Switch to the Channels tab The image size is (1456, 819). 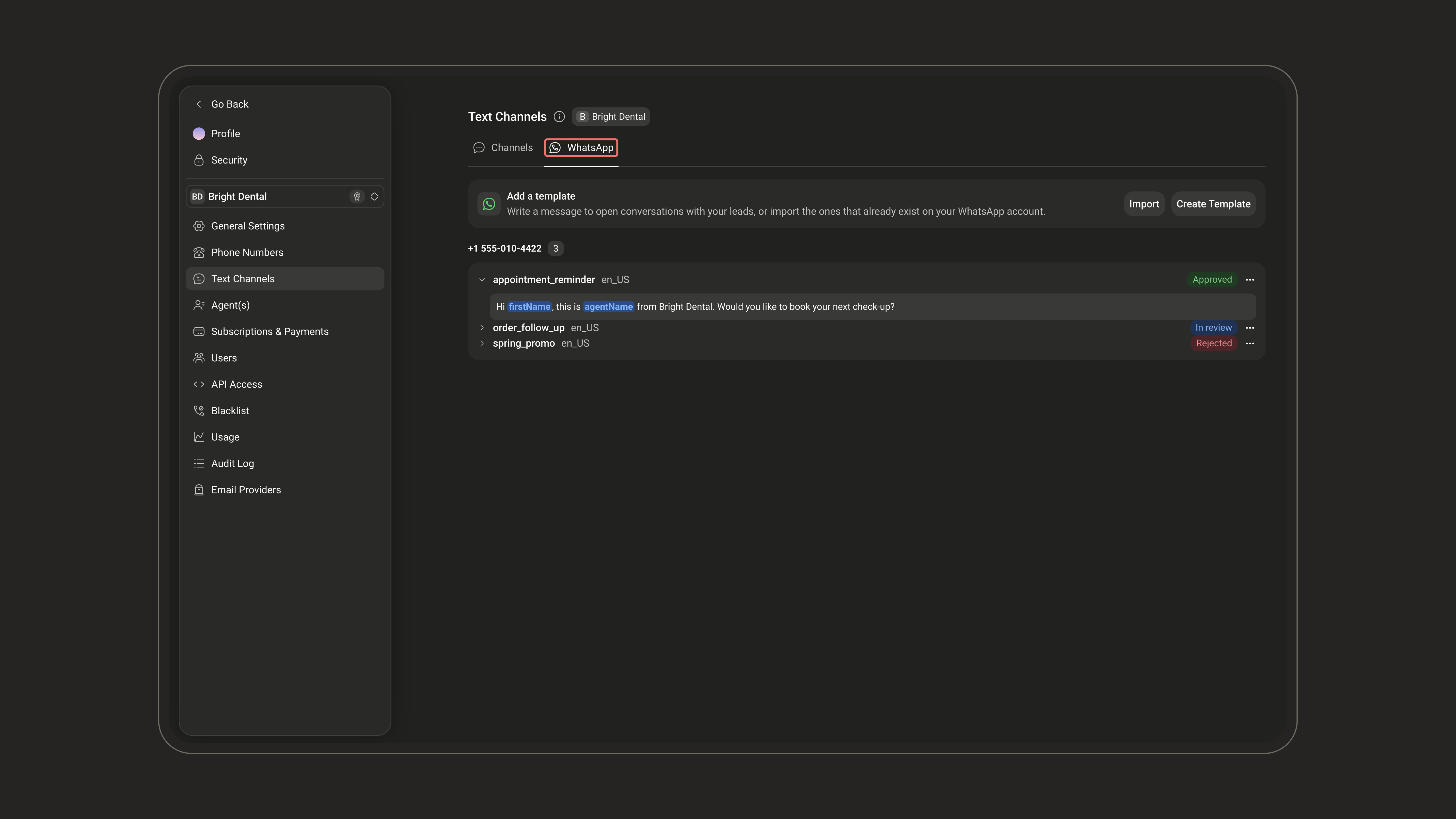click(503, 148)
